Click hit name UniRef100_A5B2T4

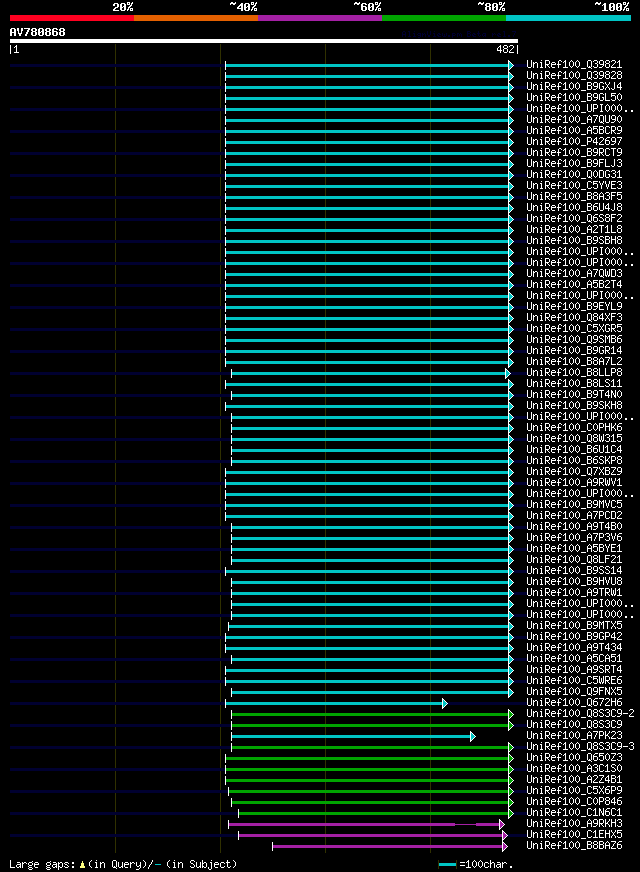coord(574,284)
